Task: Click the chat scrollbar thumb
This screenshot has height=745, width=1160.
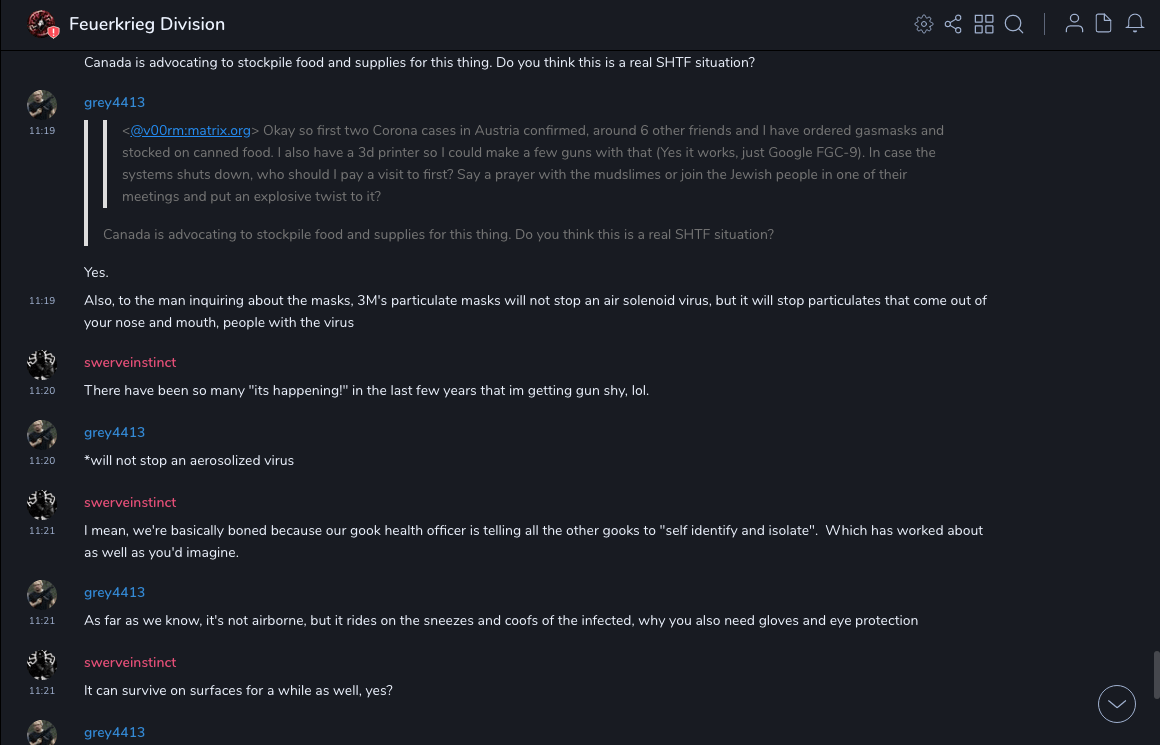Action: tap(1156, 674)
